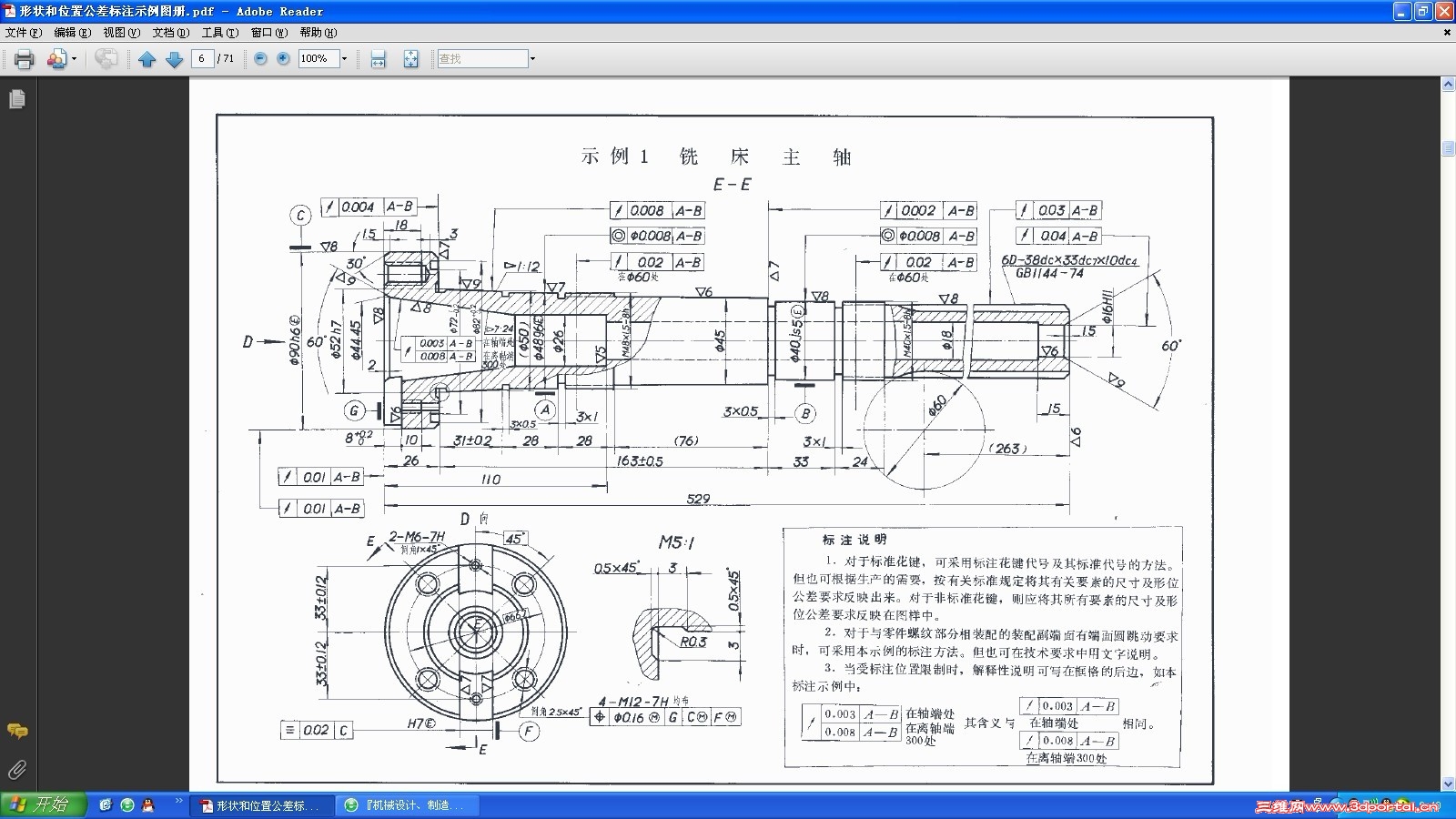Viewport: 1456px width, 819px height.
Task: Click the 开始 Start button
Action: [x=43, y=804]
